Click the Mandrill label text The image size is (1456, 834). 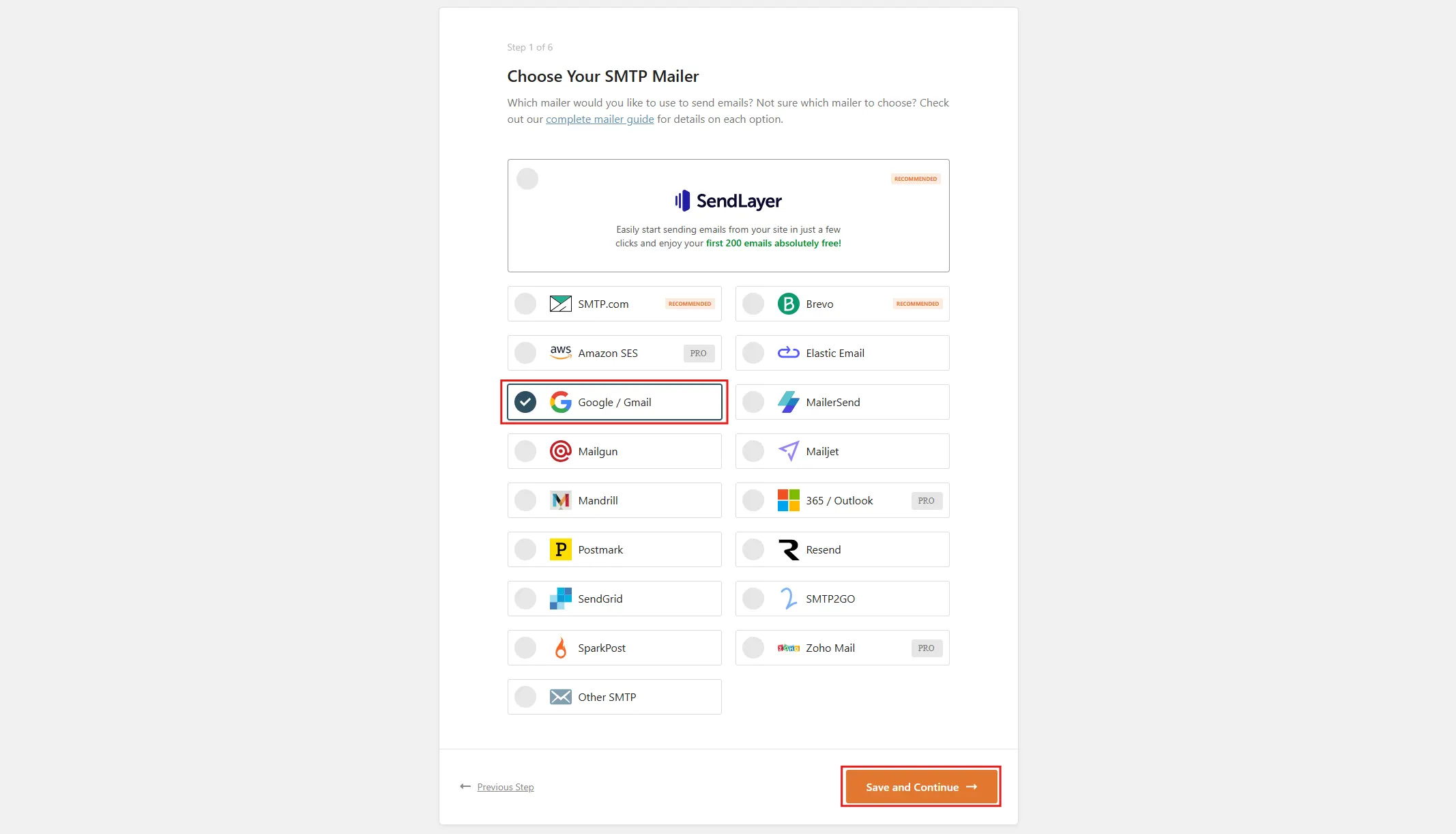point(598,500)
